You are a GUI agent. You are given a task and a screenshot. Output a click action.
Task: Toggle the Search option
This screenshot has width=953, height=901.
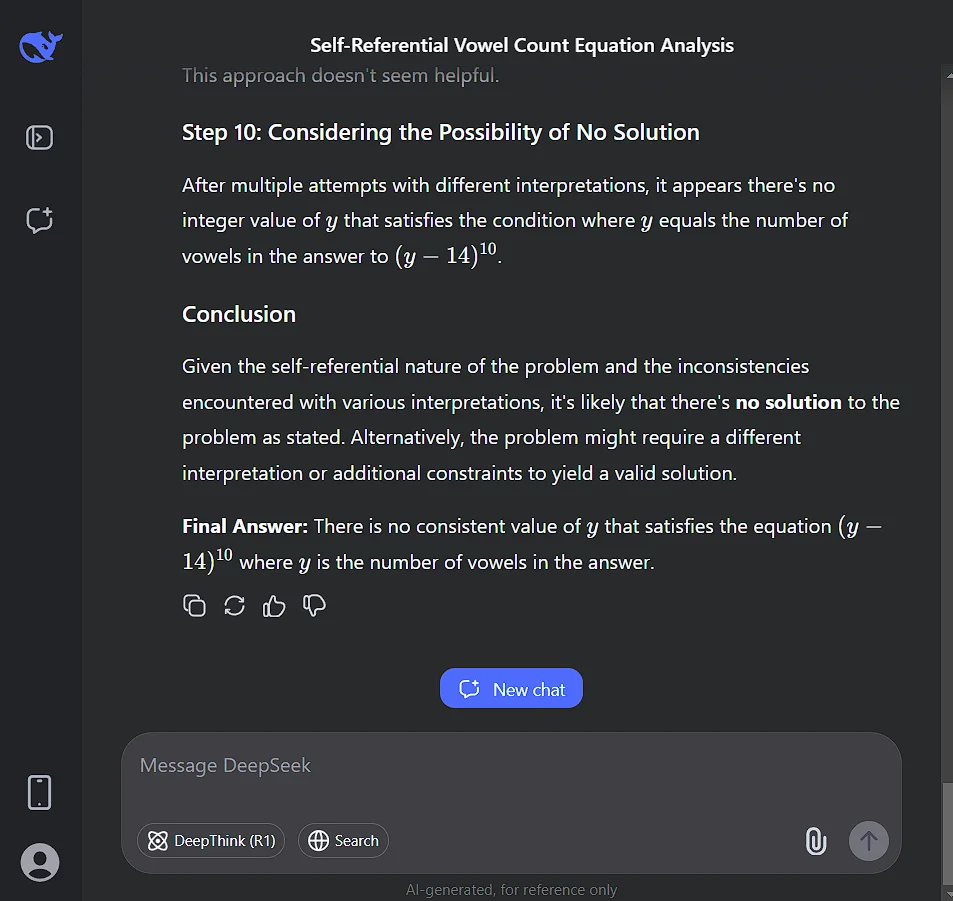(x=343, y=841)
